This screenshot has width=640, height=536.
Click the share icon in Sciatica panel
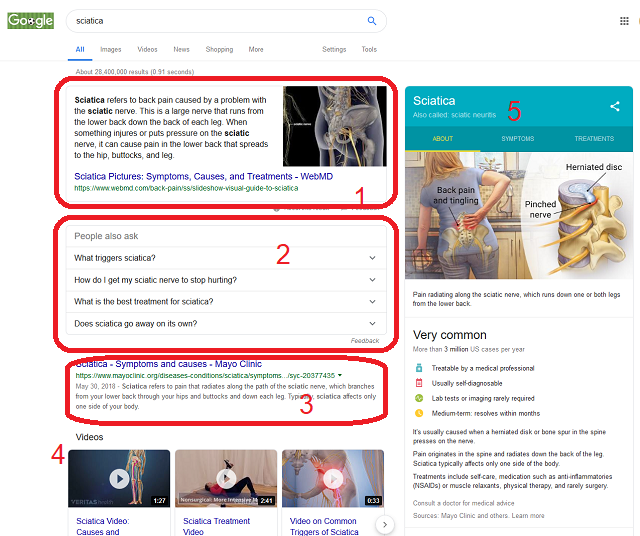(615, 107)
